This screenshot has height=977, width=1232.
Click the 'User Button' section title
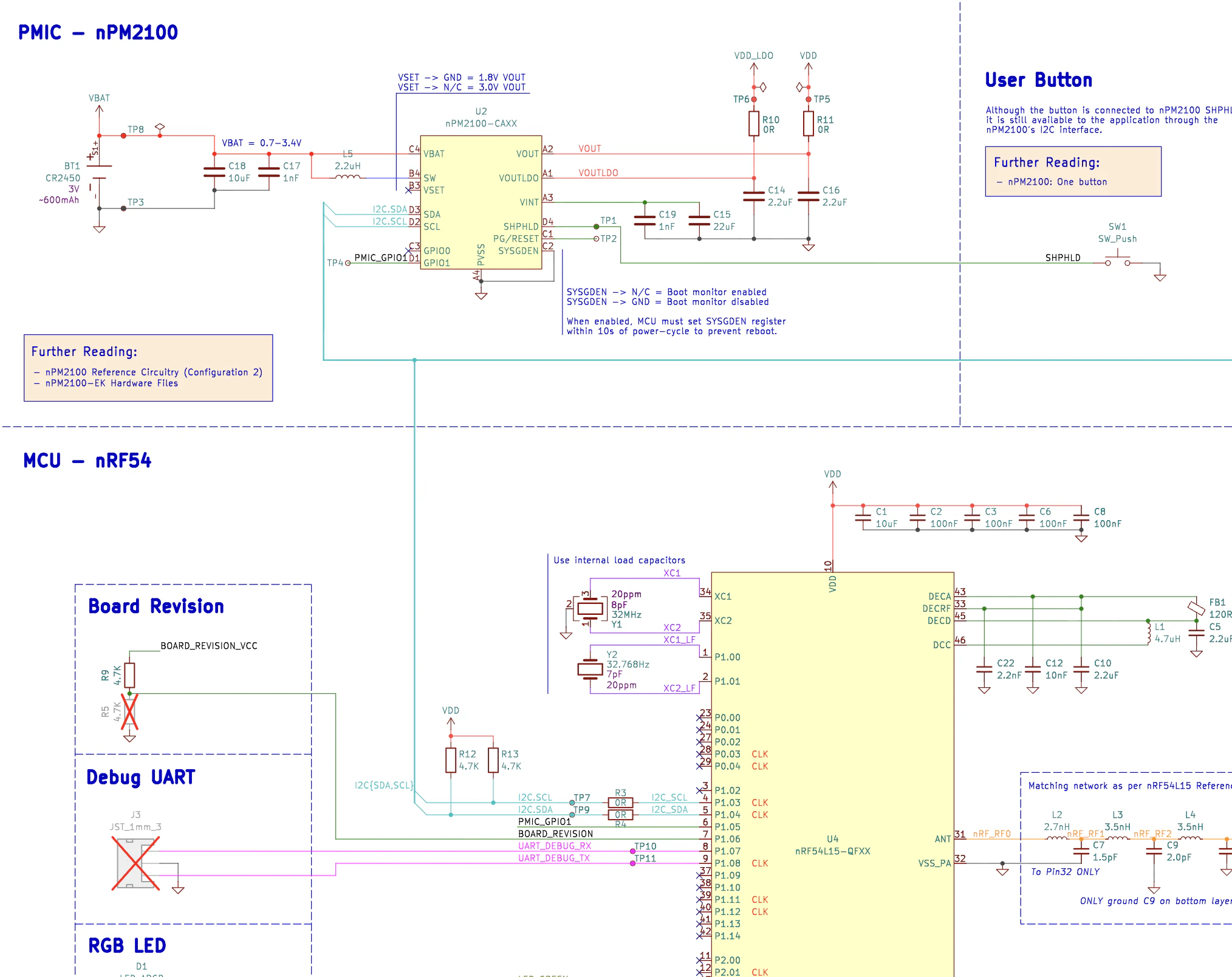coord(1039,80)
